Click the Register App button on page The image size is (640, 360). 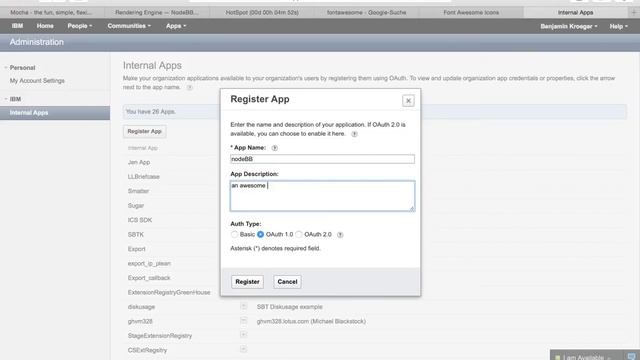144,131
